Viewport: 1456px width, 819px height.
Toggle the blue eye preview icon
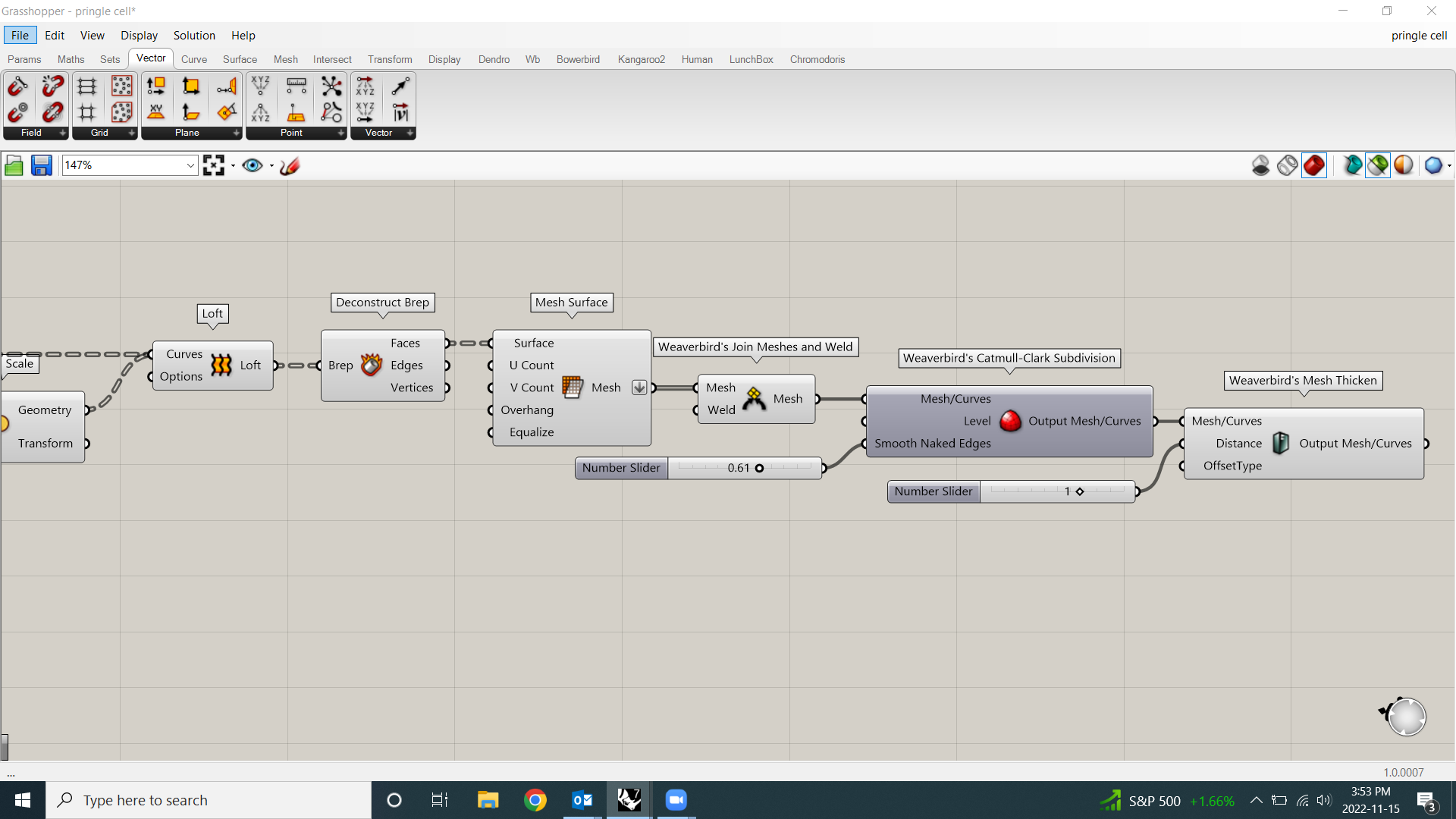[x=253, y=165]
